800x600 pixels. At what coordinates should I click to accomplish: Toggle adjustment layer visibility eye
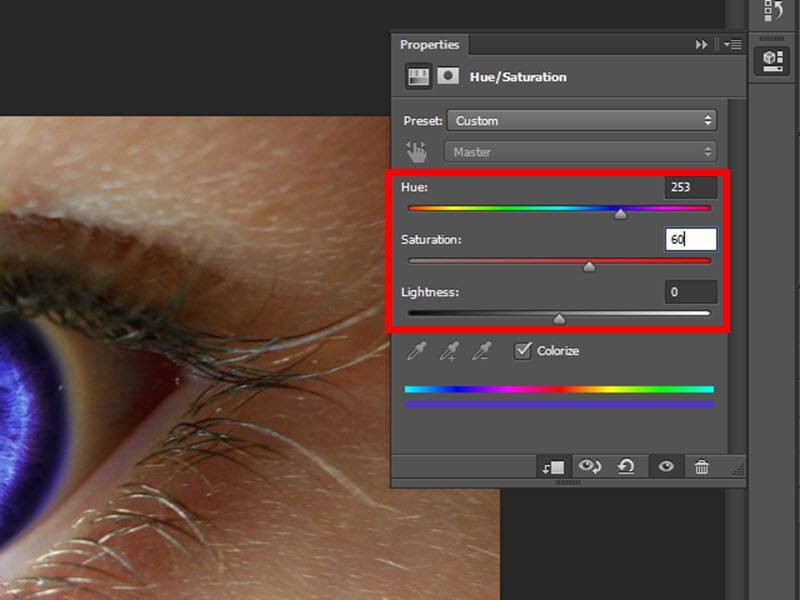click(x=665, y=467)
